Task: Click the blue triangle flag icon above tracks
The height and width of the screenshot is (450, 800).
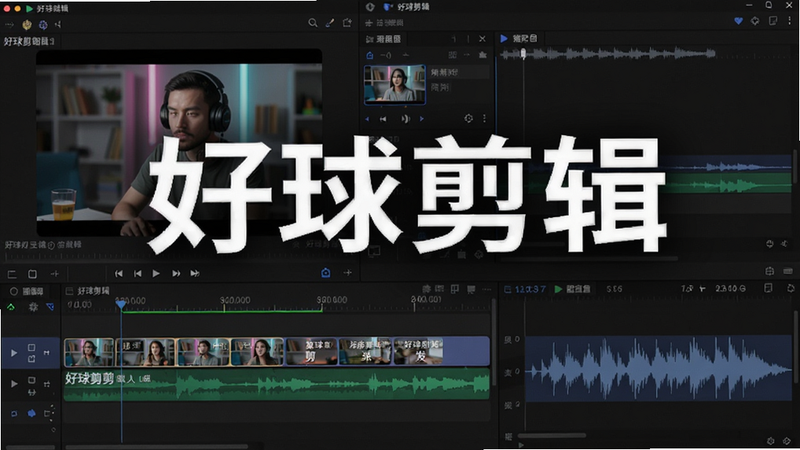Action: [x=50, y=307]
